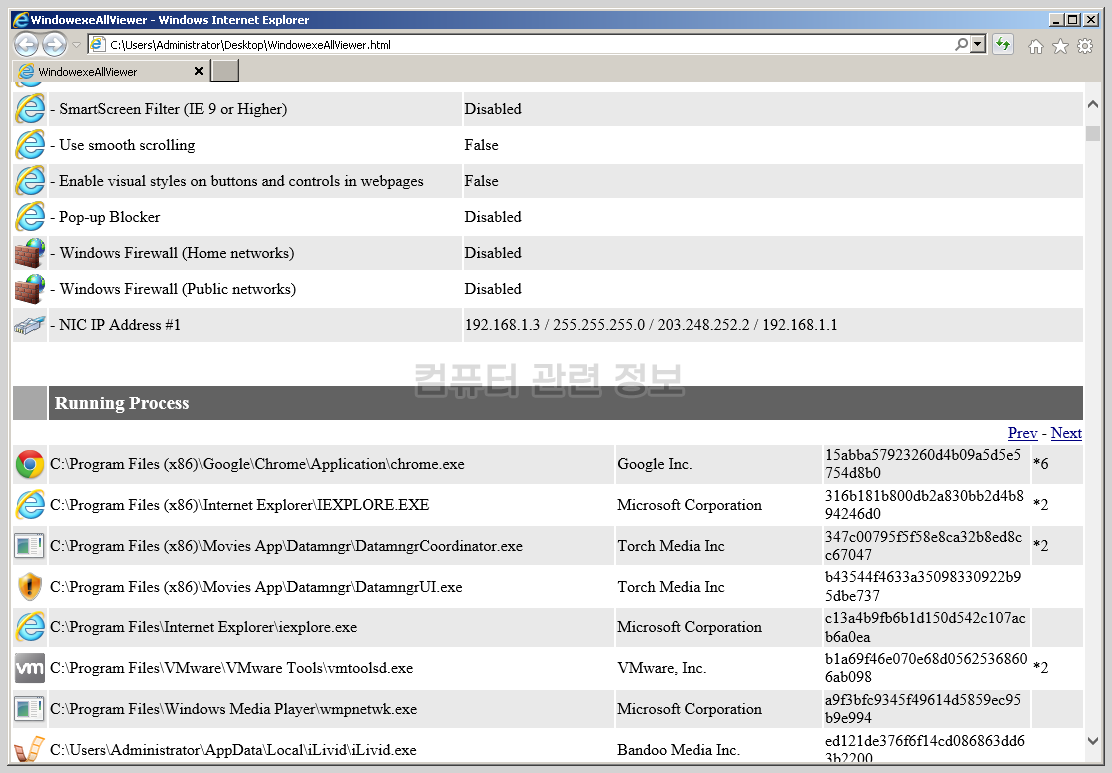Click 'Windows Firewall (Public networks)' label

click(x=177, y=289)
